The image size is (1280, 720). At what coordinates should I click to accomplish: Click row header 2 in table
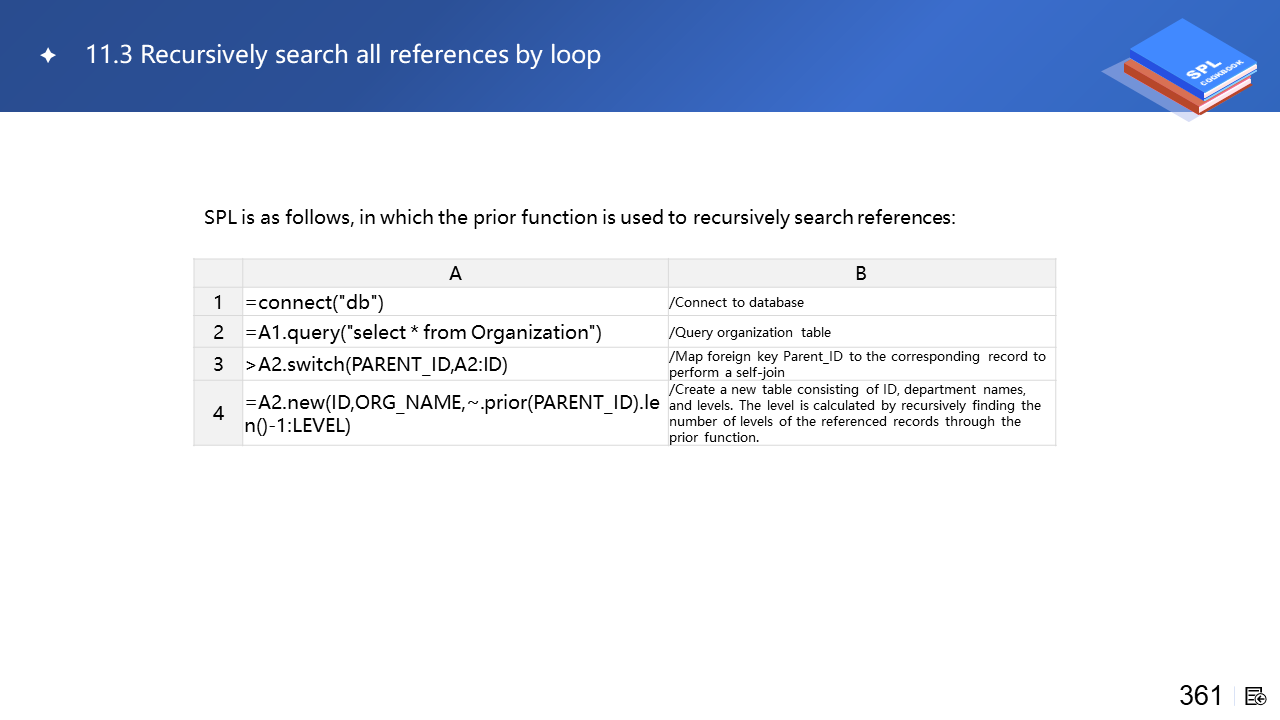point(218,332)
